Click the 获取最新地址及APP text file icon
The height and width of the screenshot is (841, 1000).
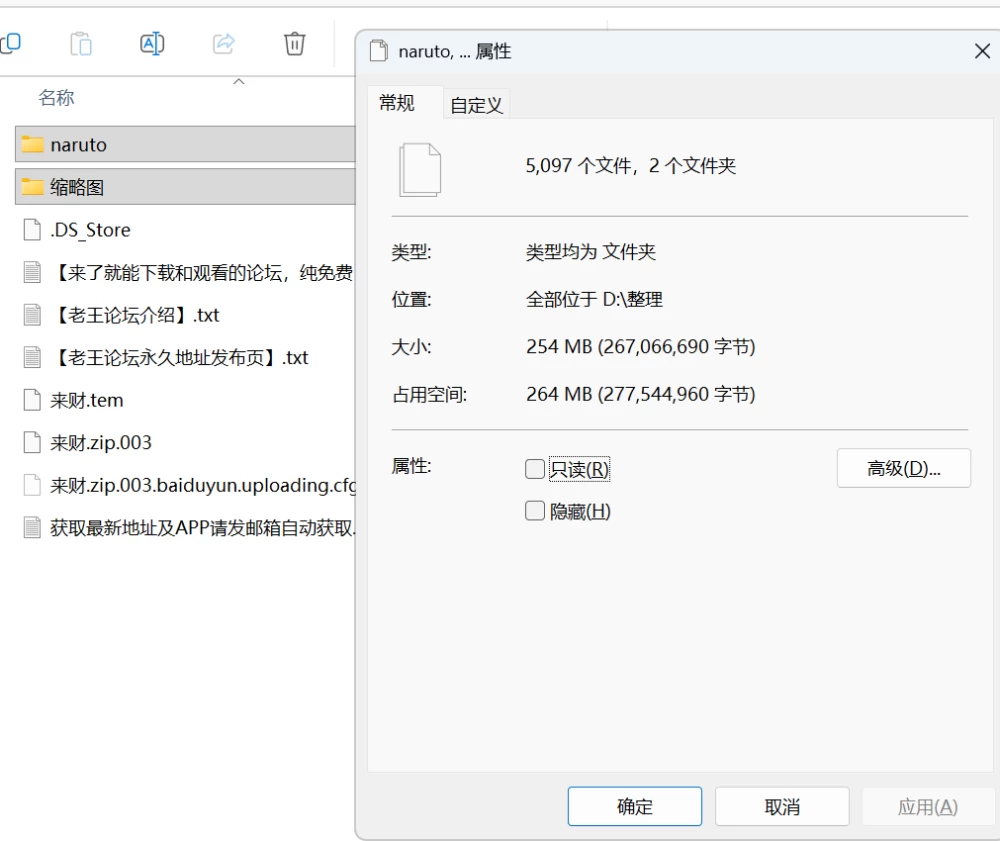32,527
